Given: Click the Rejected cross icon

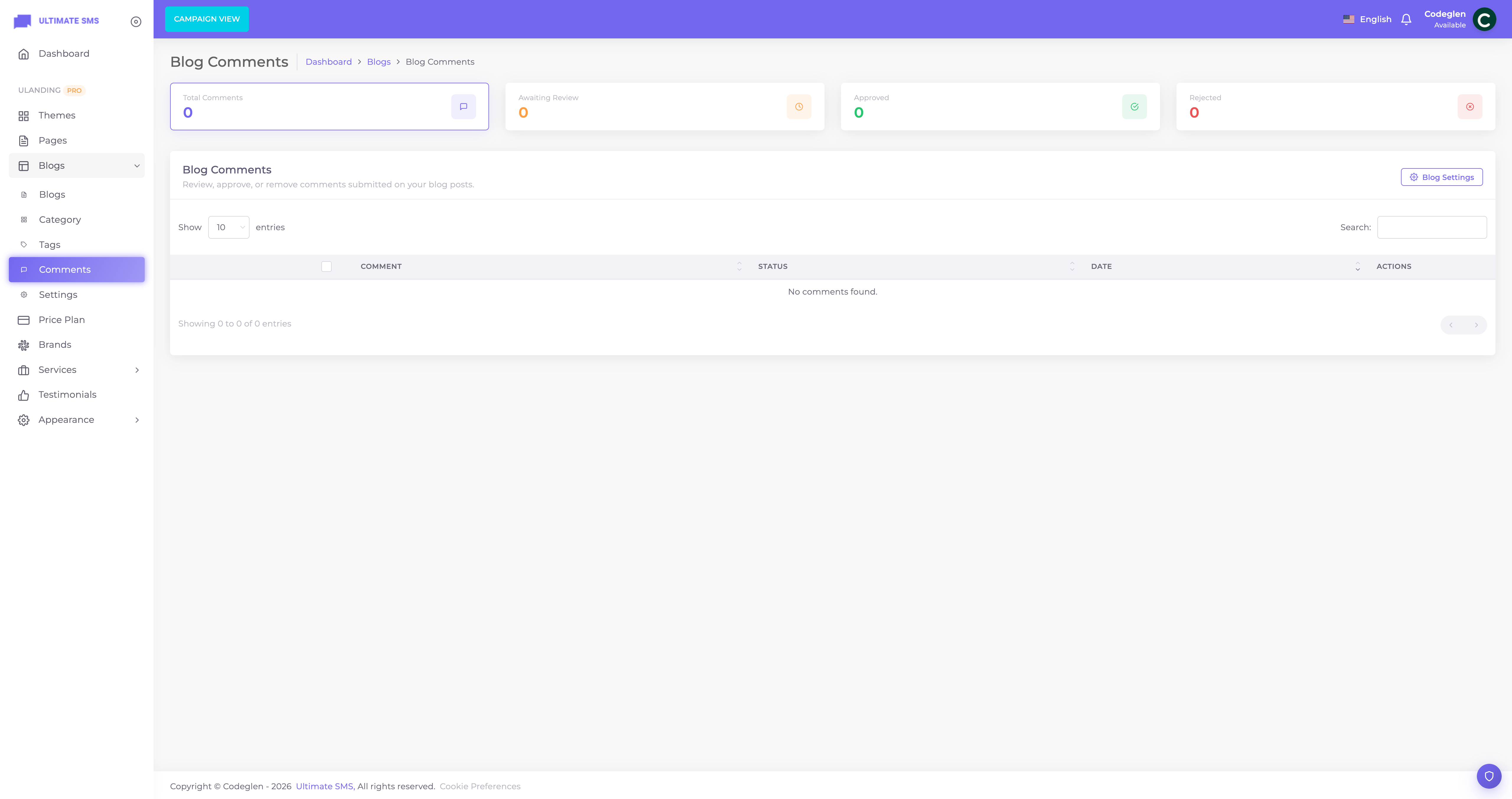Looking at the screenshot, I should click(x=1470, y=107).
